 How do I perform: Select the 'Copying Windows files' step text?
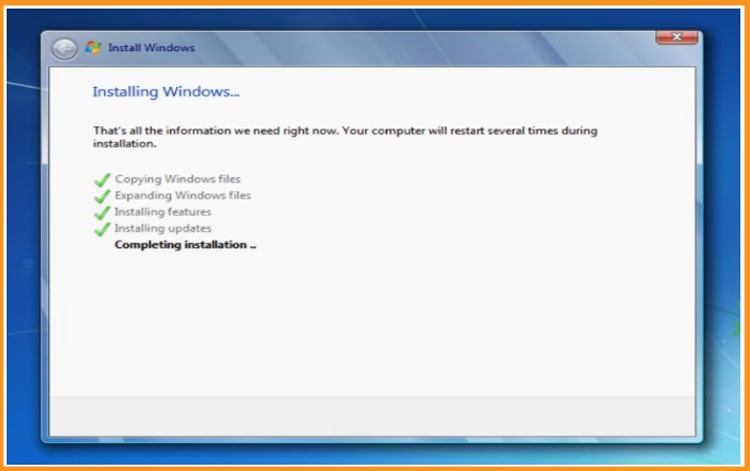coord(177,179)
